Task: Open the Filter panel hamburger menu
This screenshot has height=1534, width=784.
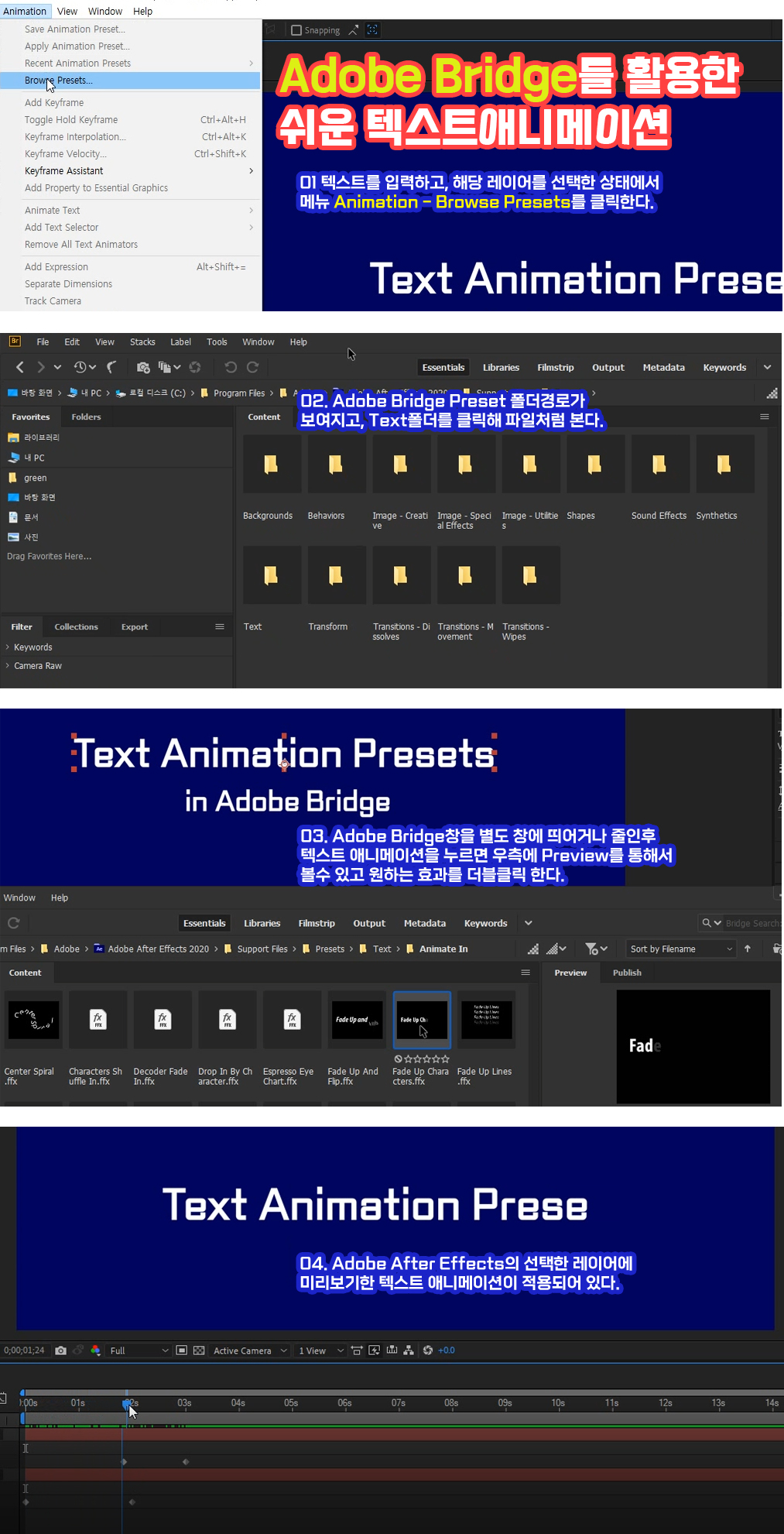Action: [220, 626]
